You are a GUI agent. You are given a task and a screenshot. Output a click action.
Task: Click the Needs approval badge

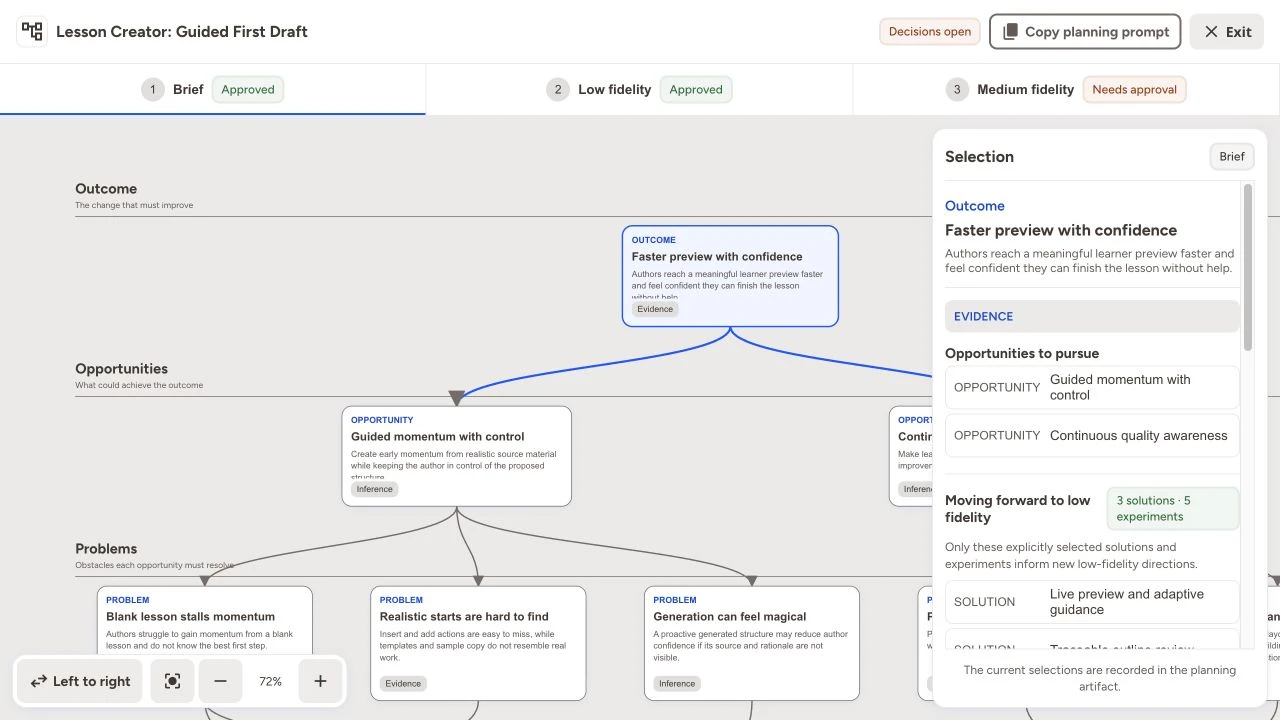(1134, 89)
